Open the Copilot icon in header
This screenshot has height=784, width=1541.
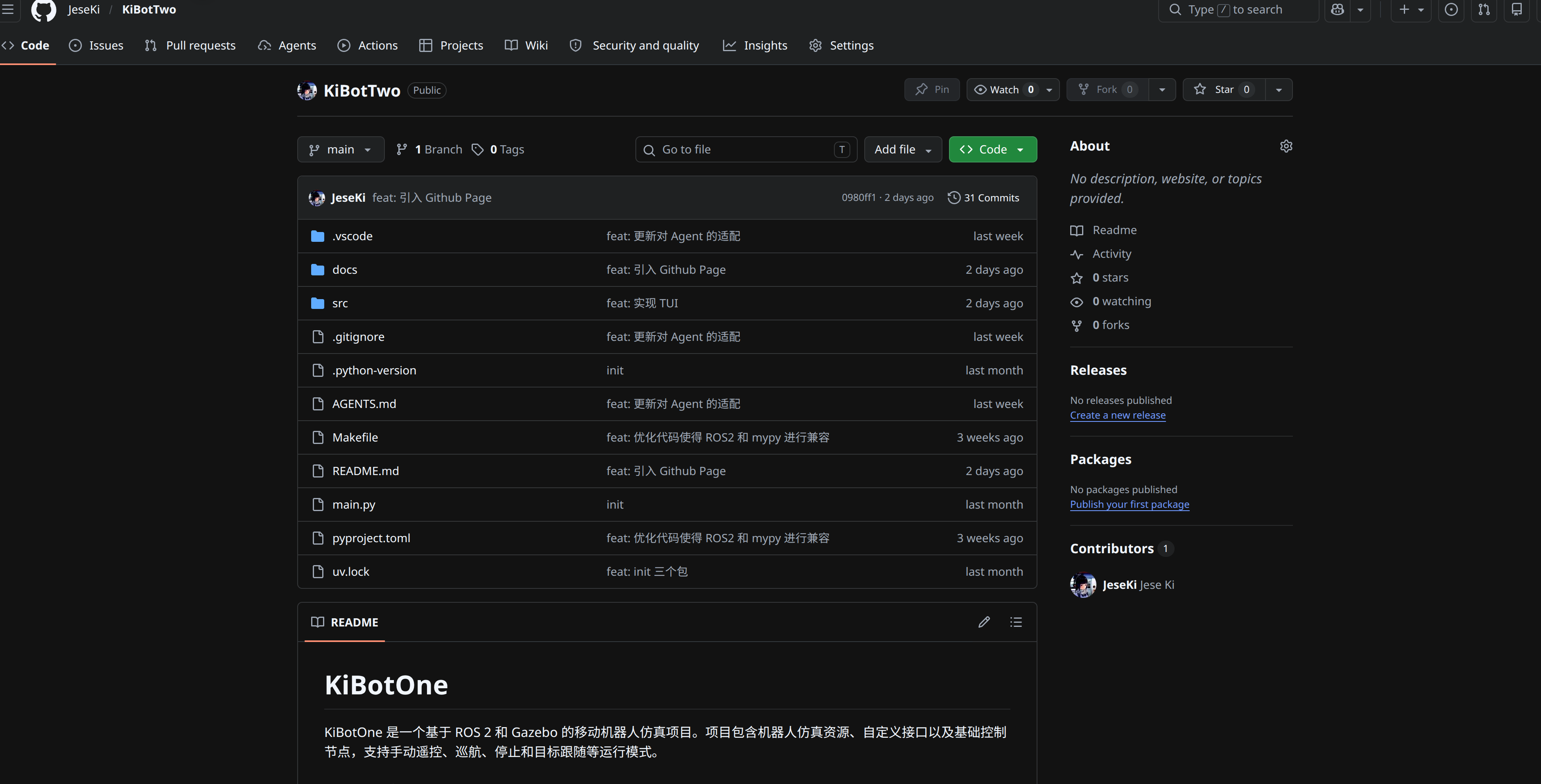click(1338, 9)
